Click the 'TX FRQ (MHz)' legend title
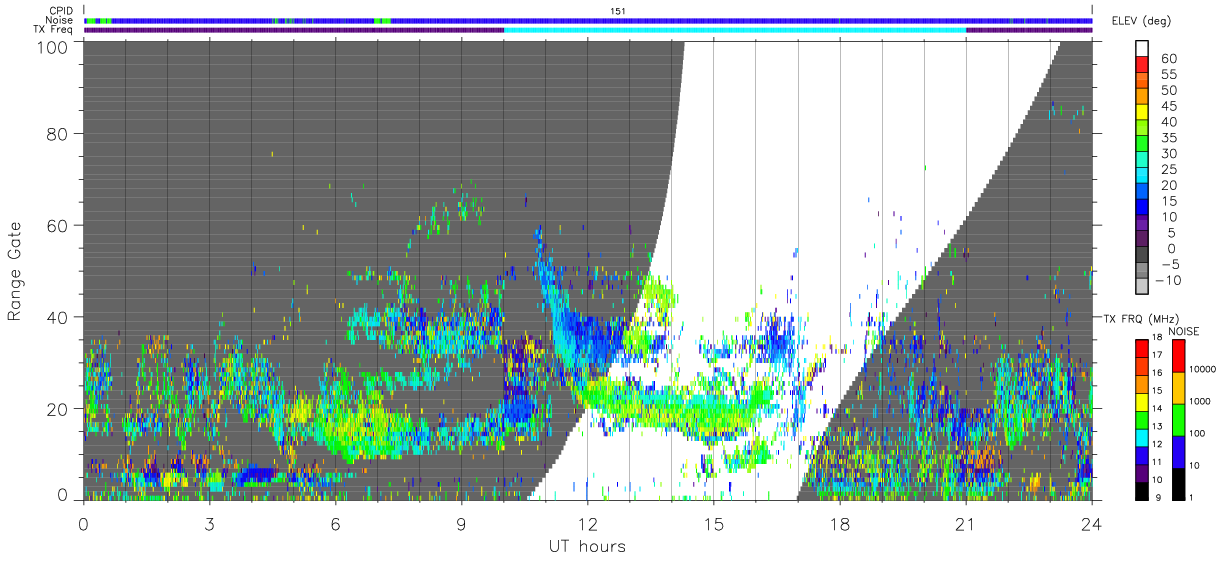The height and width of the screenshot is (567, 1228). pos(1141,318)
